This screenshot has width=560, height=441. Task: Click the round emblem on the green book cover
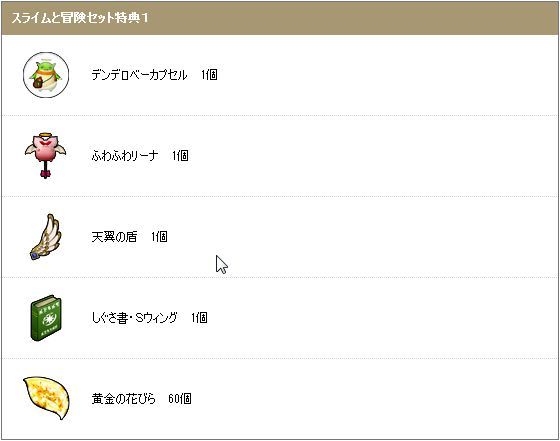[49, 320]
